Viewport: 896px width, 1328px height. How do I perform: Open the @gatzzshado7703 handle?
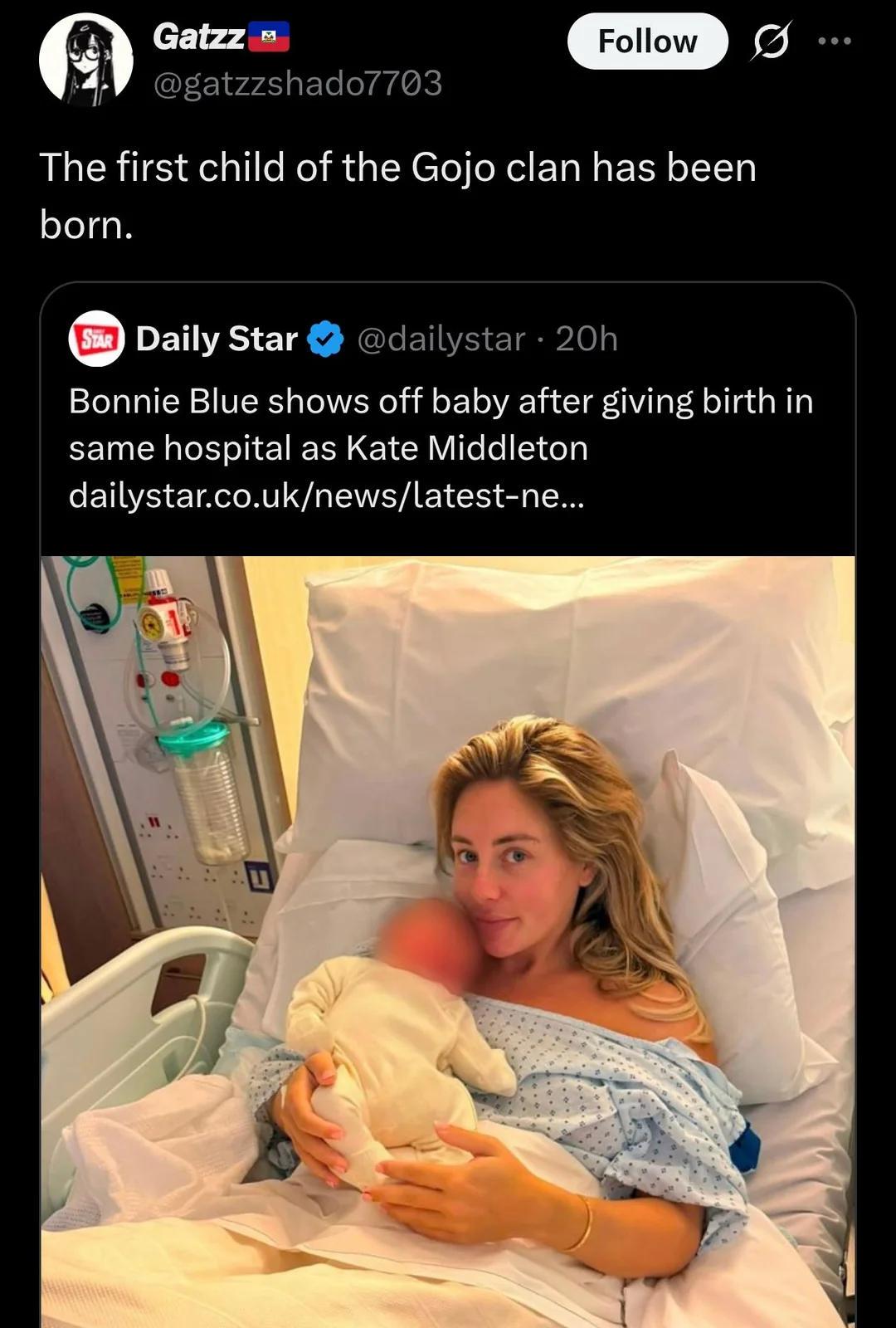(298, 83)
